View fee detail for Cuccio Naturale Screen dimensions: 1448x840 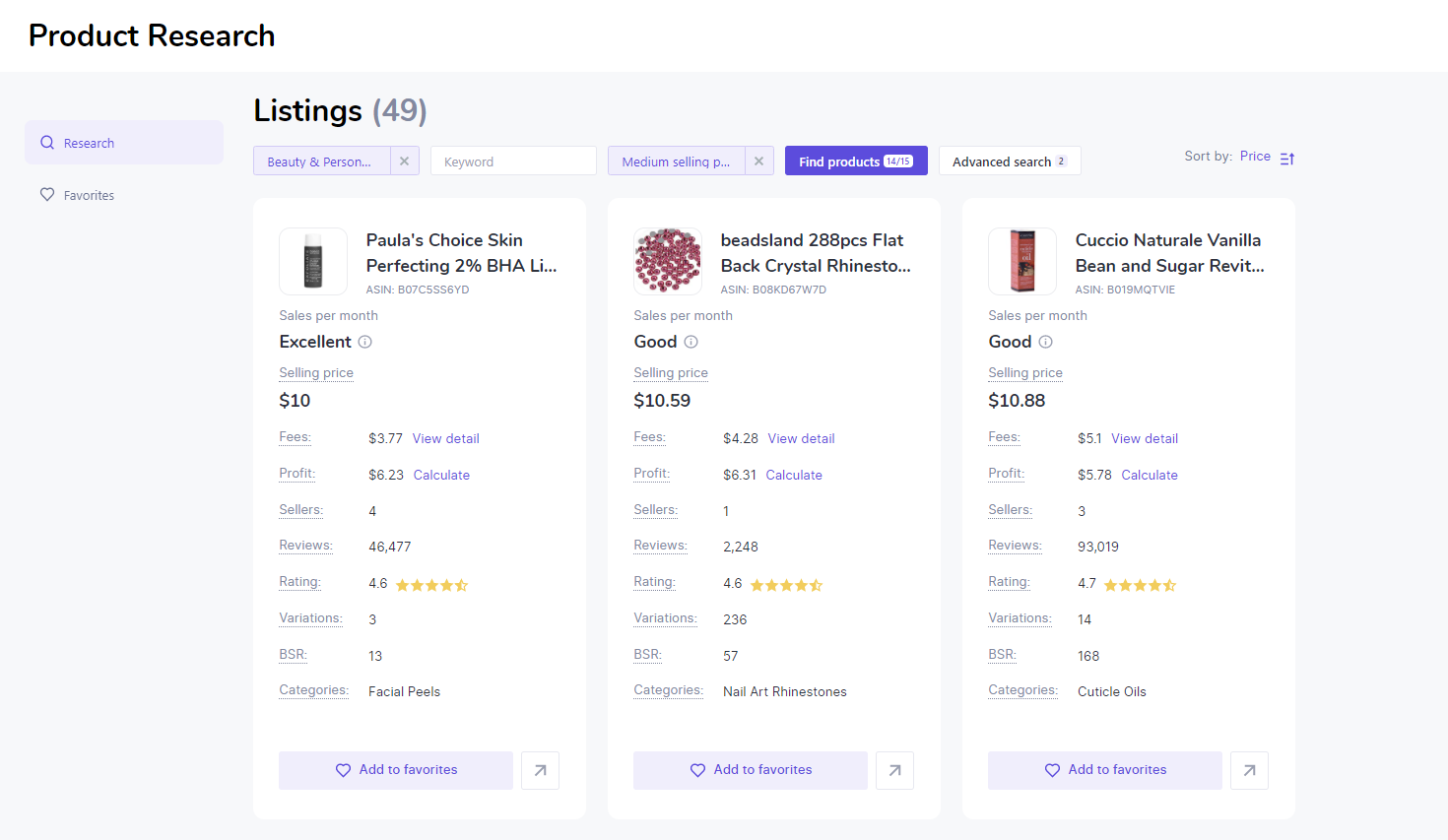[x=1145, y=438]
